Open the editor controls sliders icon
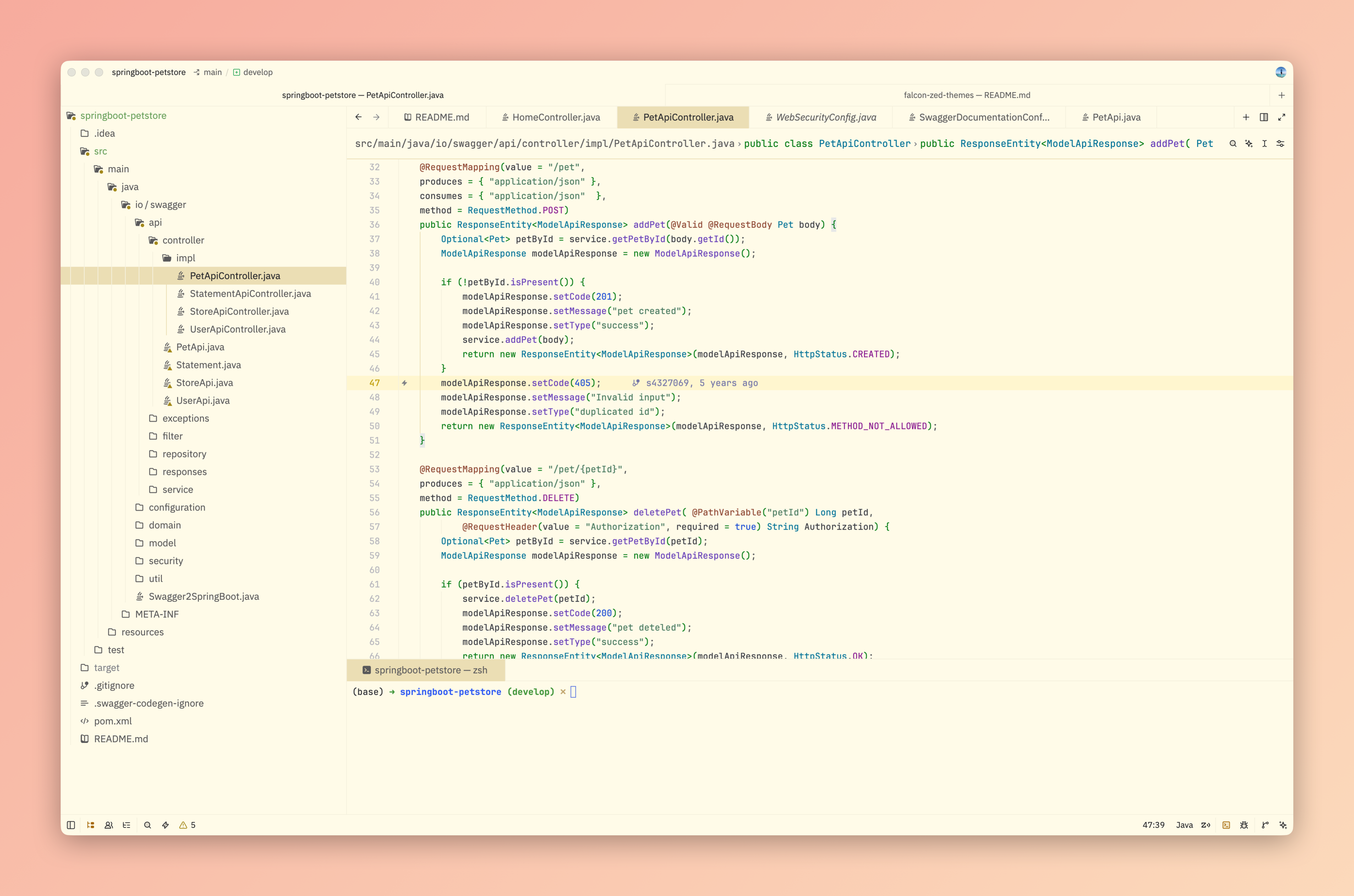The width and height of the screenshot is (1354, 896). tap(1280, 143)
